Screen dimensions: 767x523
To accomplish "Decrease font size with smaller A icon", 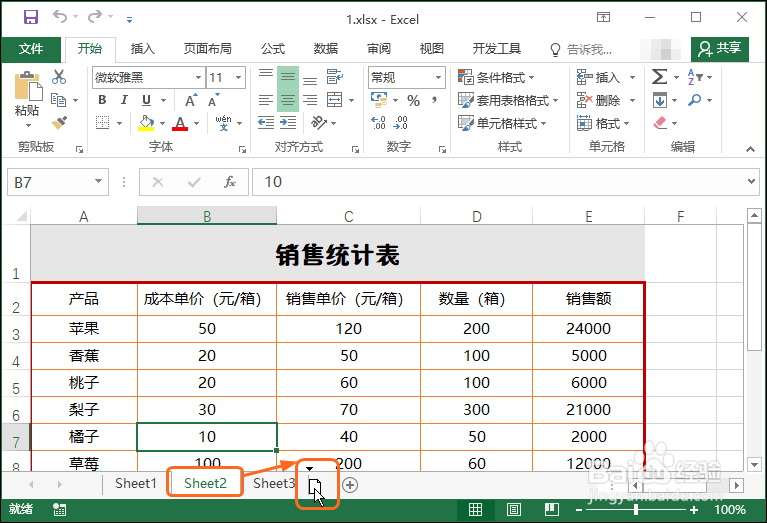I will pos(213,100).
